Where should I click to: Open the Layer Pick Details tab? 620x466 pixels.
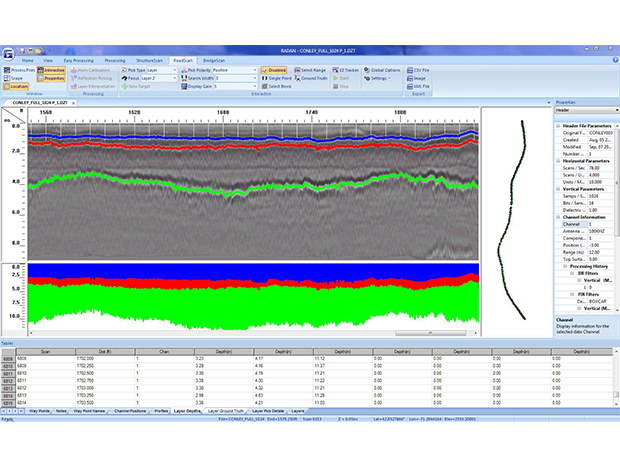point(268,411)
